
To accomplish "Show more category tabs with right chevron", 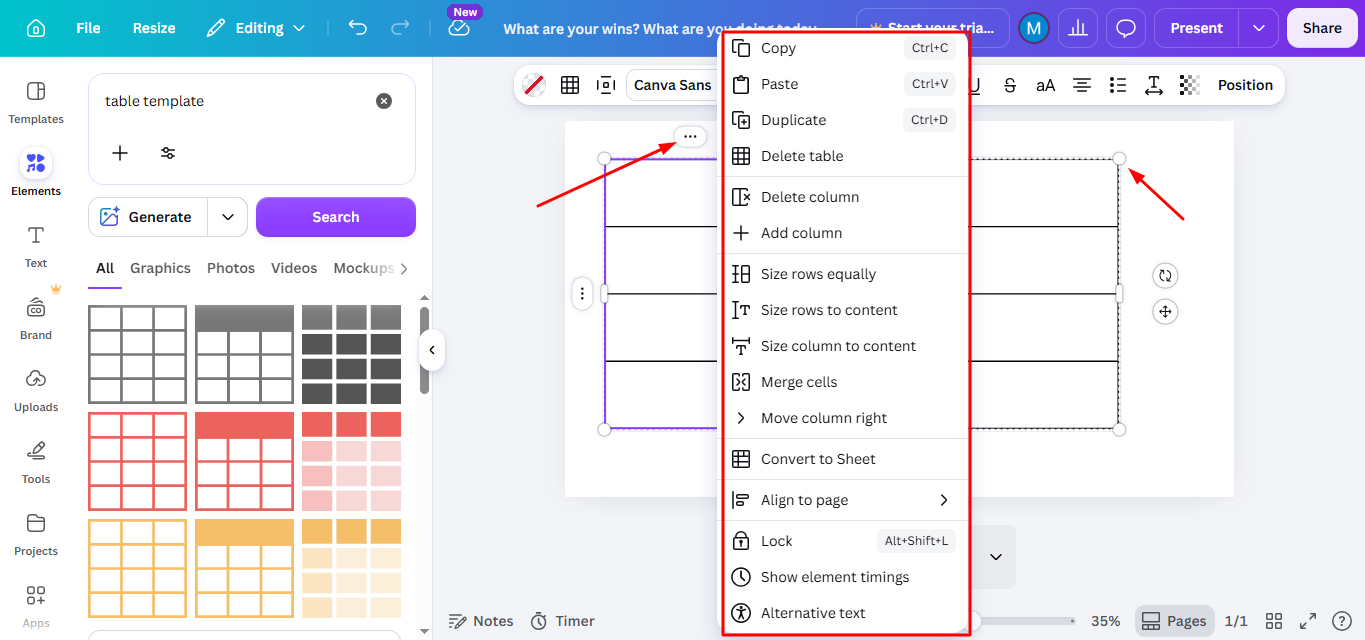I will pos(404,268).
